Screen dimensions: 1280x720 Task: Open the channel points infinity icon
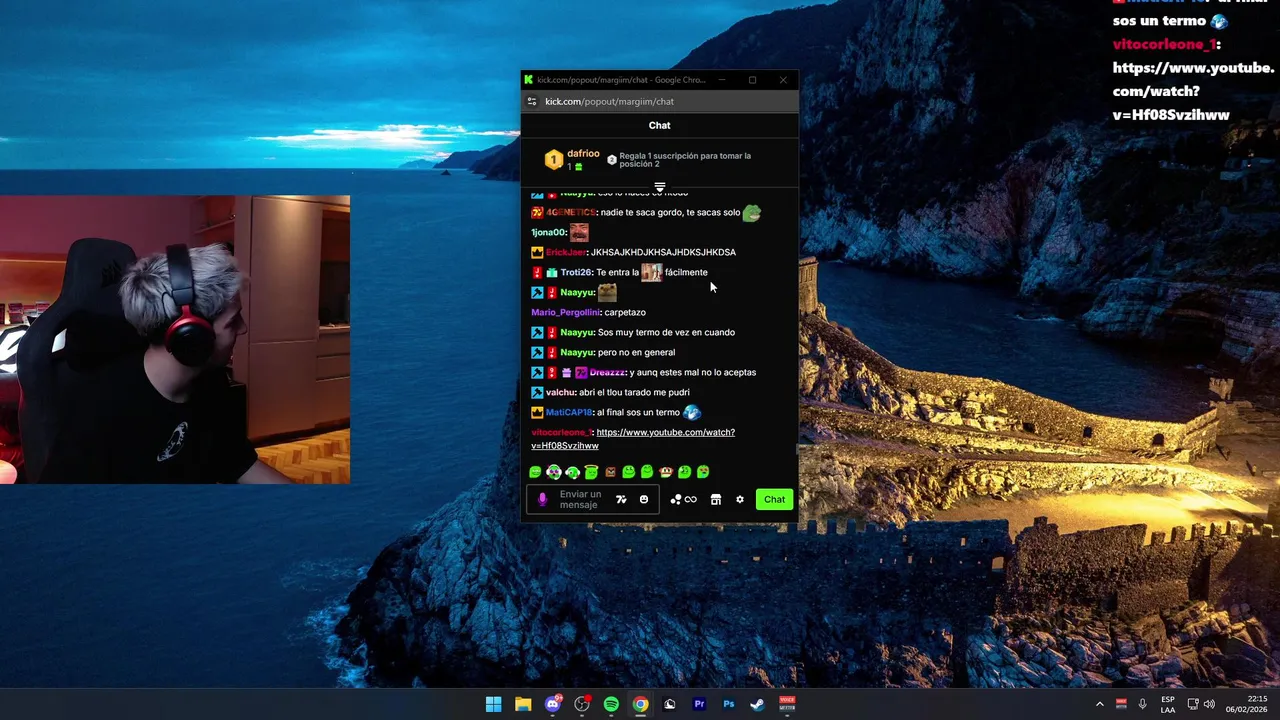(684, 499)
